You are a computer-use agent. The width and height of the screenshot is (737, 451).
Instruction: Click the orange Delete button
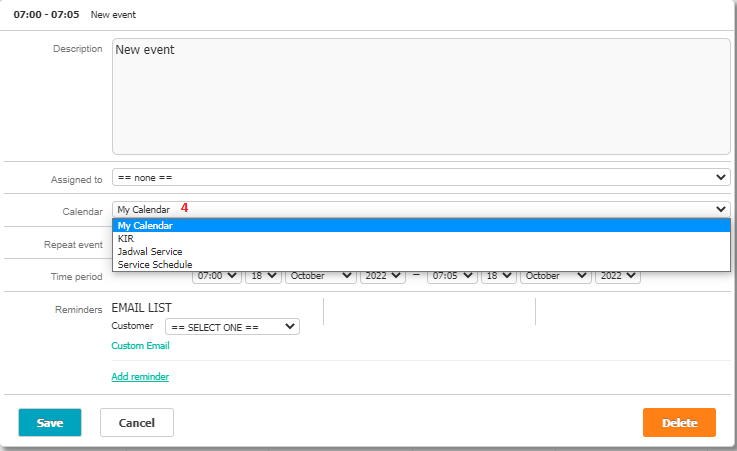679,423
